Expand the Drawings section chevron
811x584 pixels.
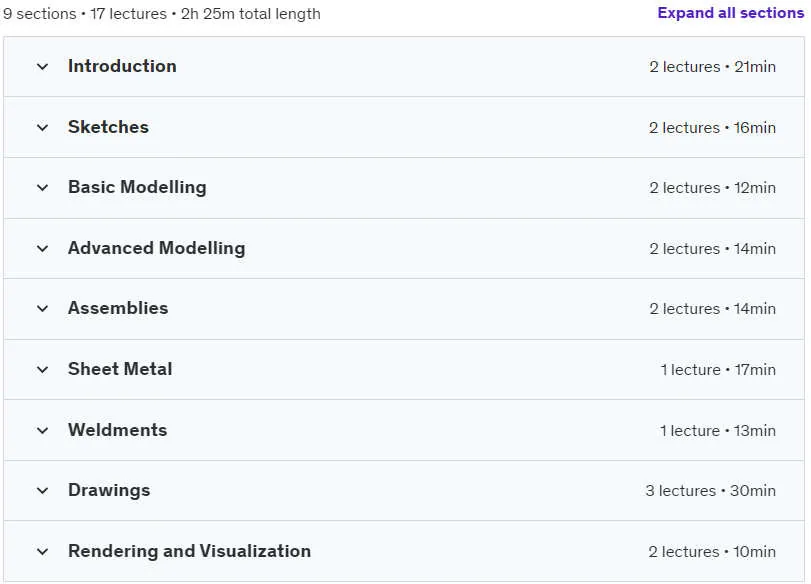click(x=42, y=491)
